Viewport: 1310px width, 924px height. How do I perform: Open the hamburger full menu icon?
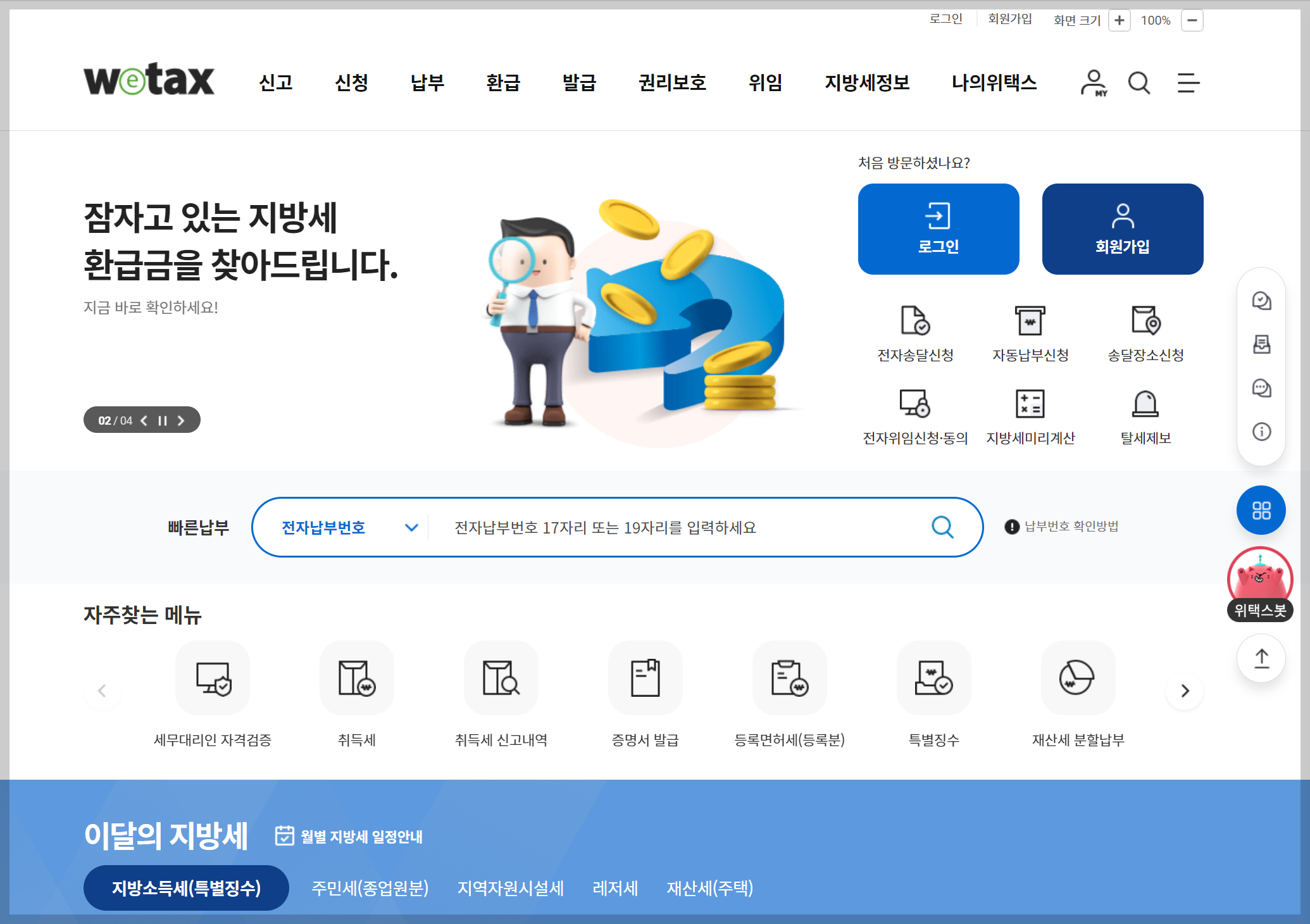click(1188, 83)
